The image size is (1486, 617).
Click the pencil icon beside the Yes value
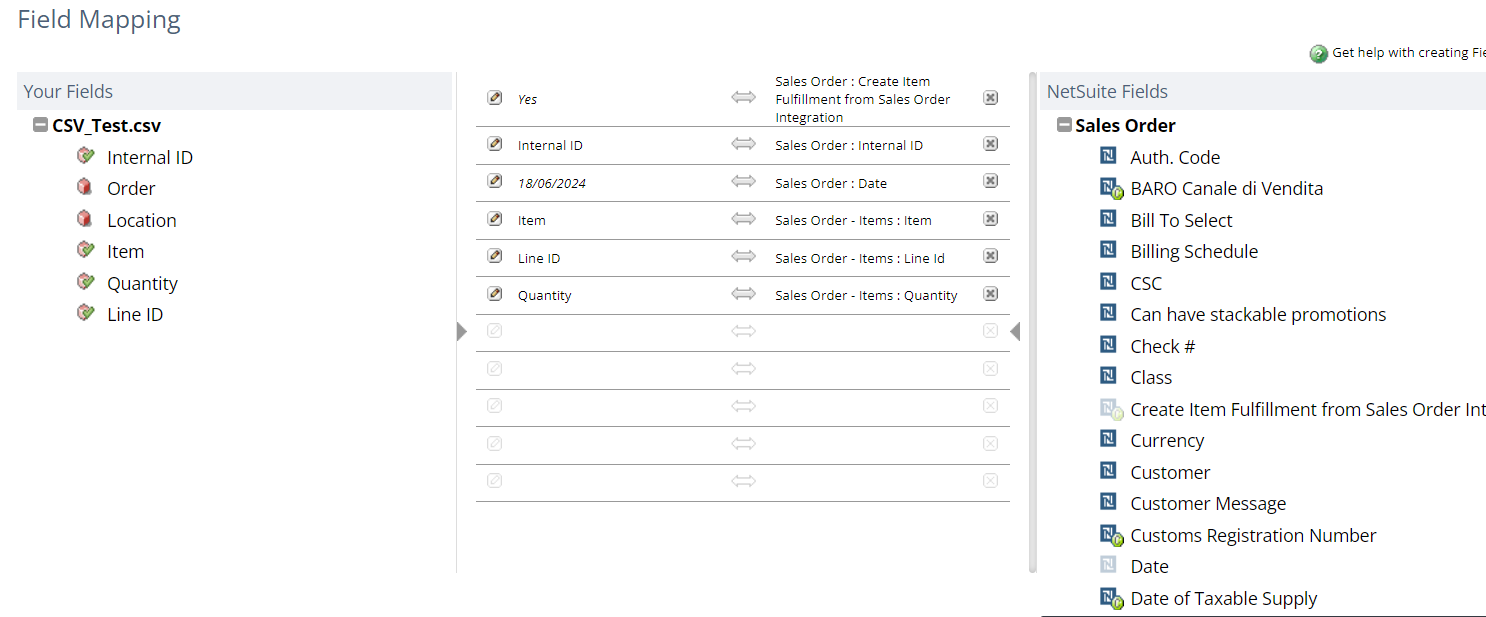point(494,98)
